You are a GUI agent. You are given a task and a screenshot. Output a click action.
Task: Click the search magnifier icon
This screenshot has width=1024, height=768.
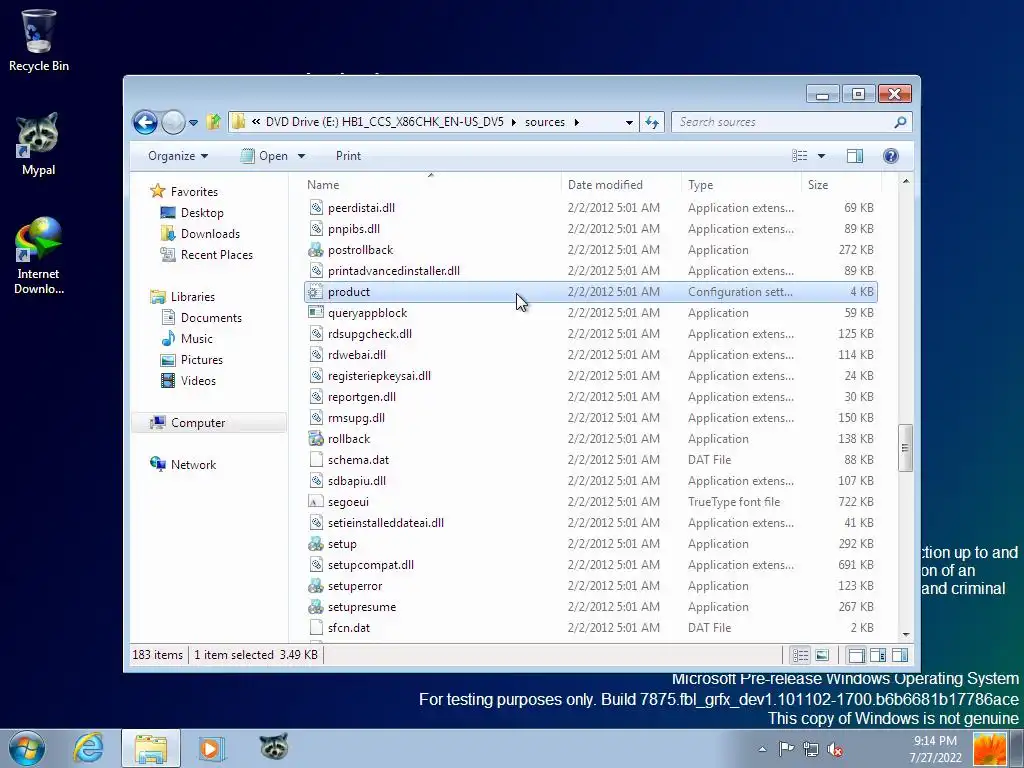click(x=901, y=122)
